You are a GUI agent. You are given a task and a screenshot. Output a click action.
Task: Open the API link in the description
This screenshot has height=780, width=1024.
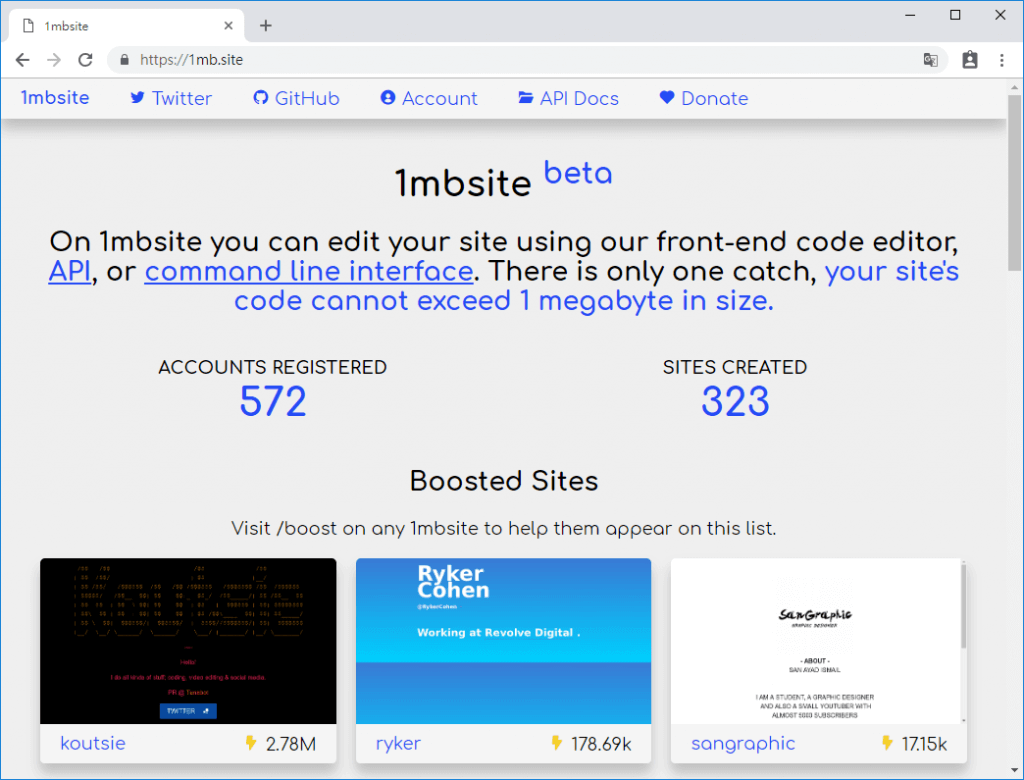pos(69,271)
